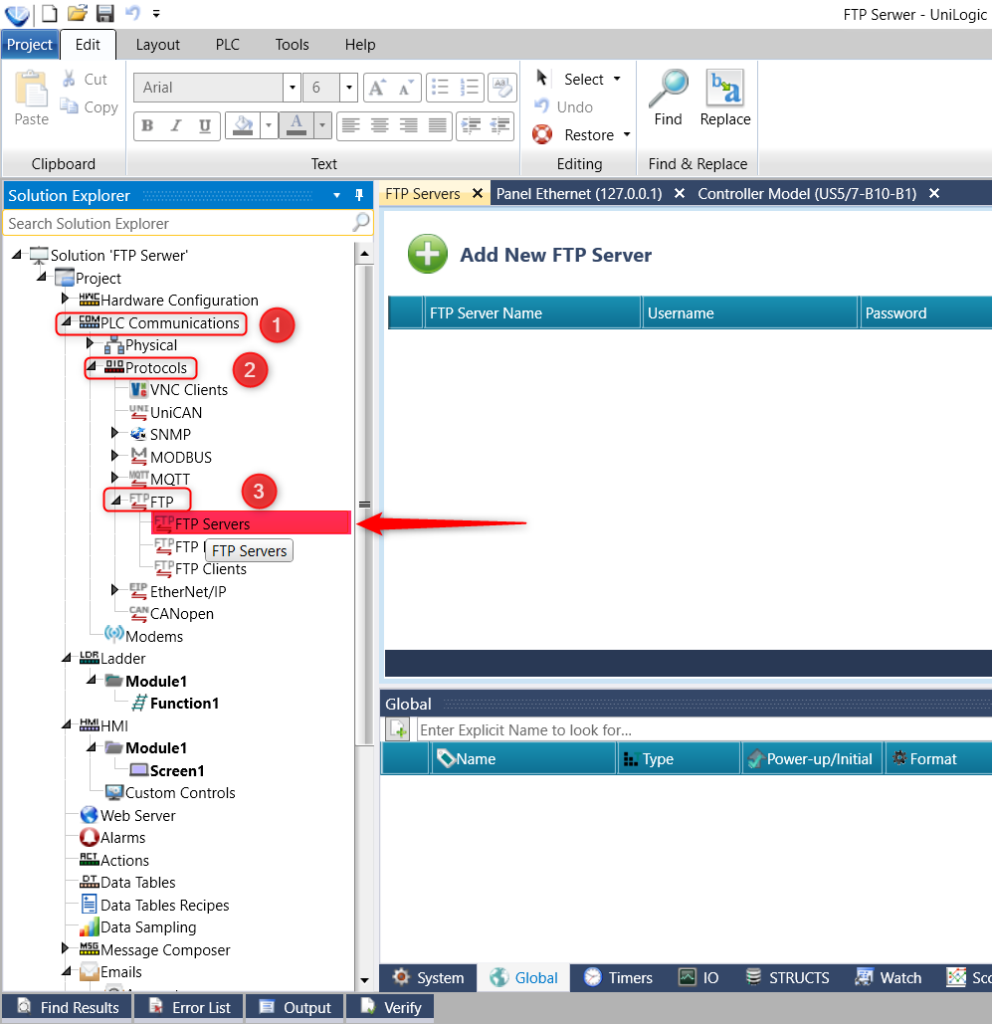Save project with the floppy disk icon
The width and height of the screenshot is (992, 1024).
104,13
